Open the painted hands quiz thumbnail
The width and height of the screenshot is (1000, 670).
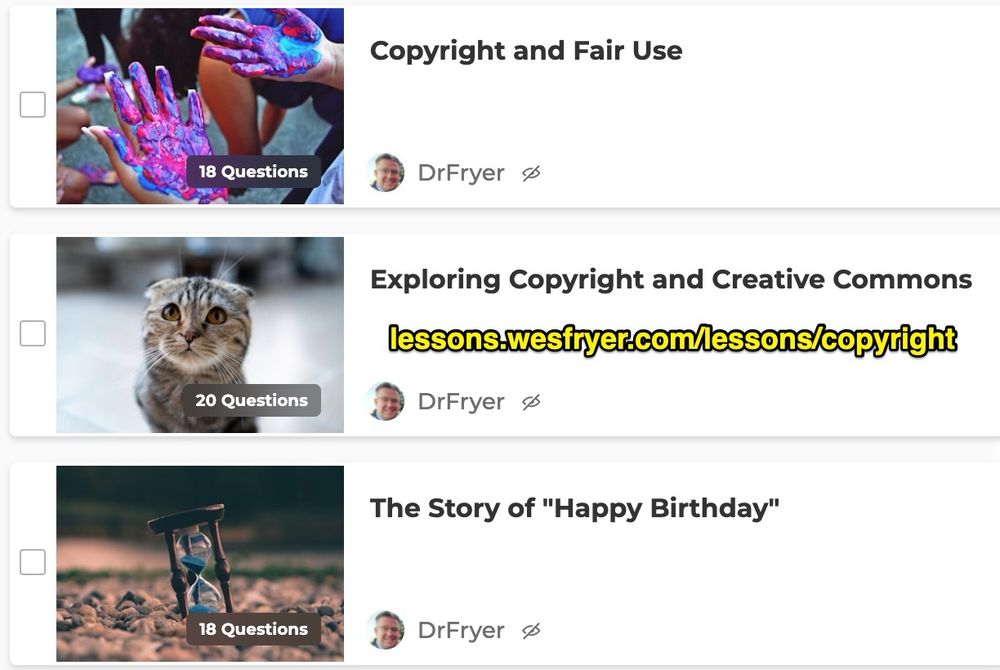200,106
